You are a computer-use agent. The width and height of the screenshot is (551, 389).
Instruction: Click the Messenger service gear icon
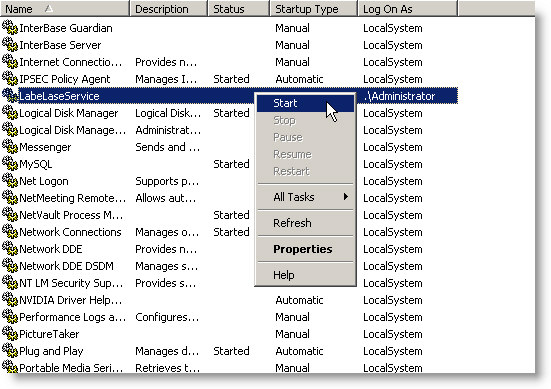10,147
